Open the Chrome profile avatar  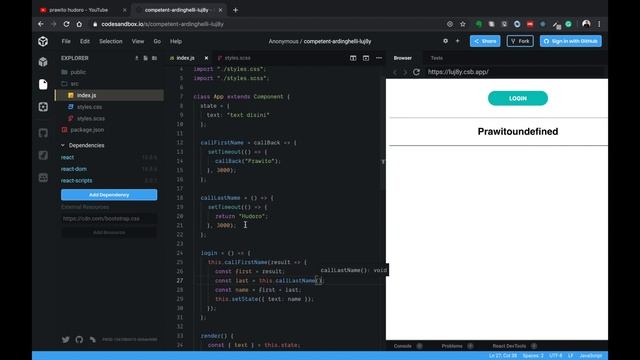coord(586,24)
